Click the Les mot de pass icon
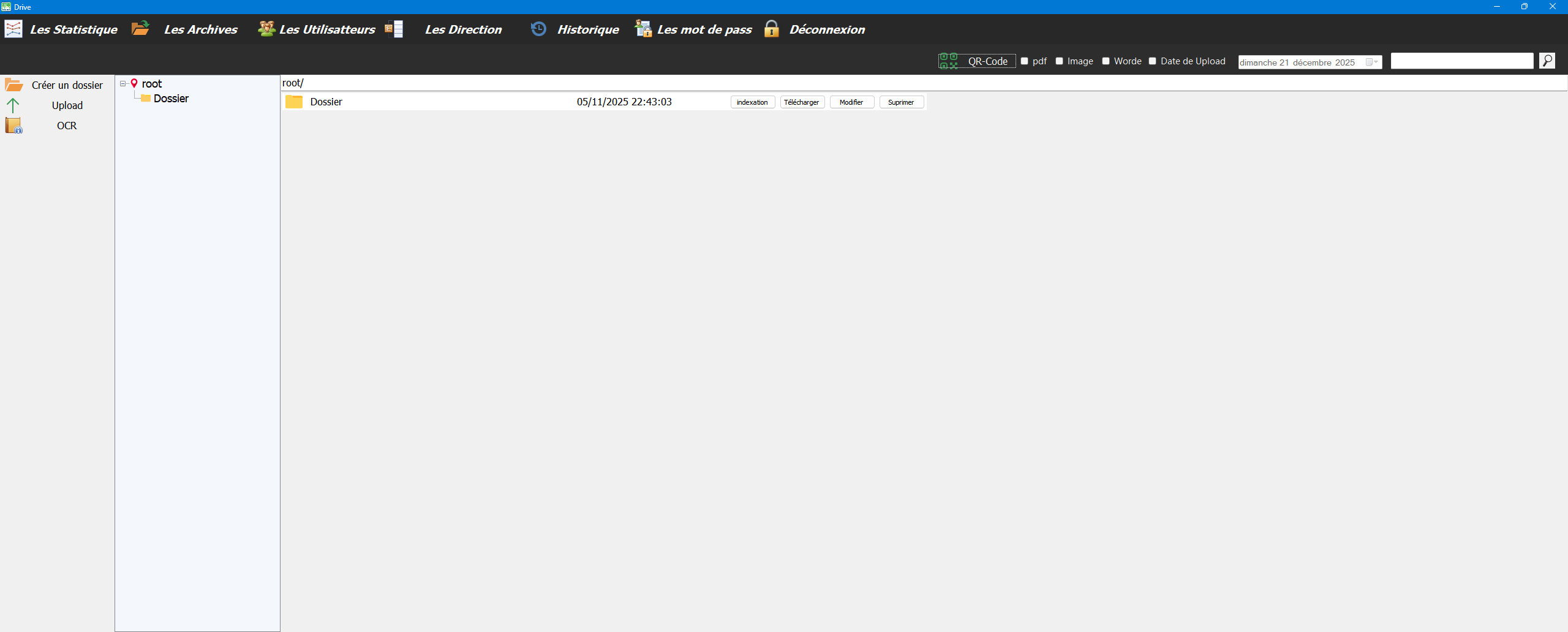 [x=643, y=29]
